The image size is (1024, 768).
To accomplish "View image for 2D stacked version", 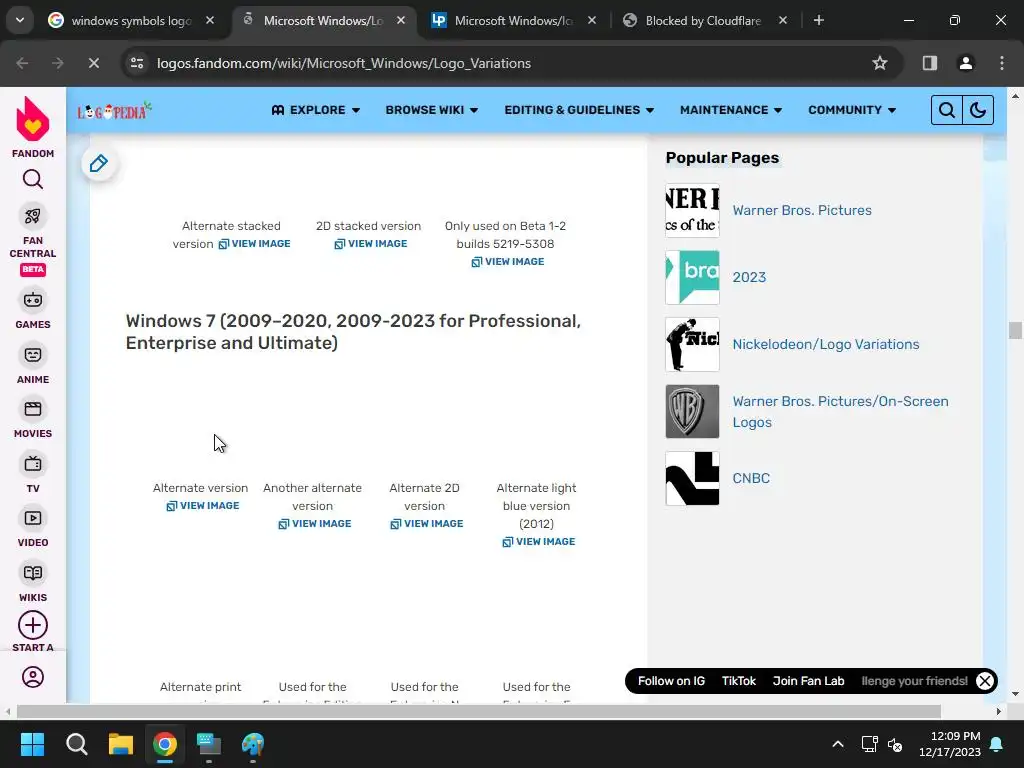I will pyautogui.click(x=371, y=244).
